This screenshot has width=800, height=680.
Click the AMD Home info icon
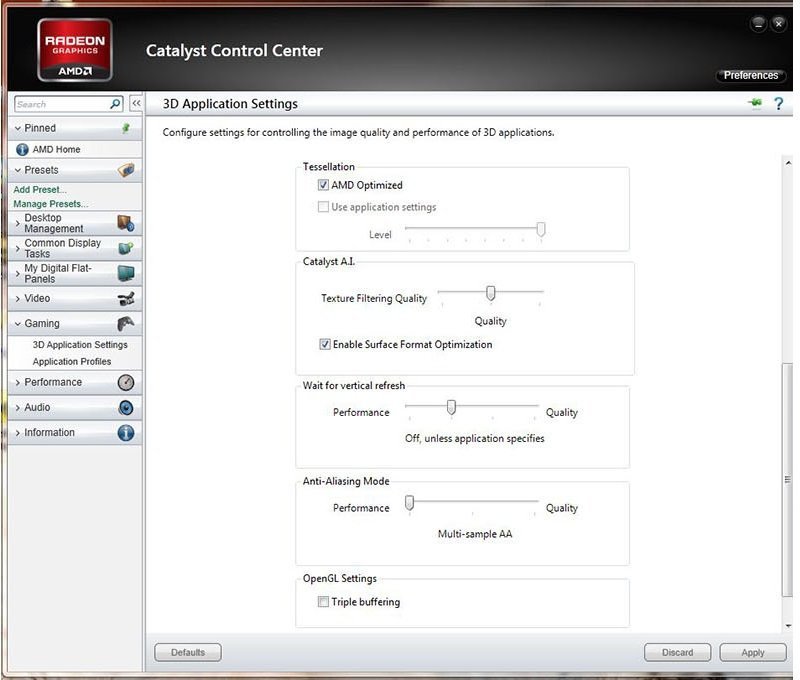point(22,149)
